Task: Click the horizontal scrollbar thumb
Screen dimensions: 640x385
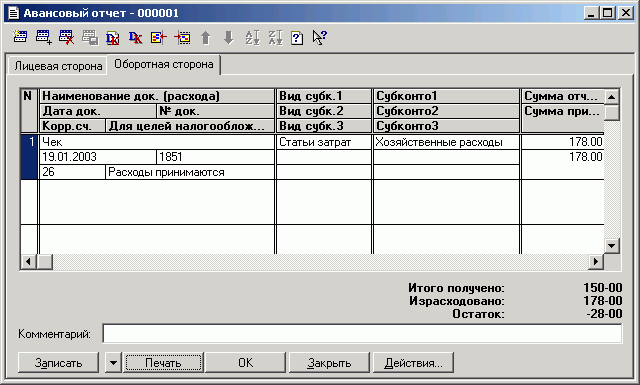Action: coord(44,261)
